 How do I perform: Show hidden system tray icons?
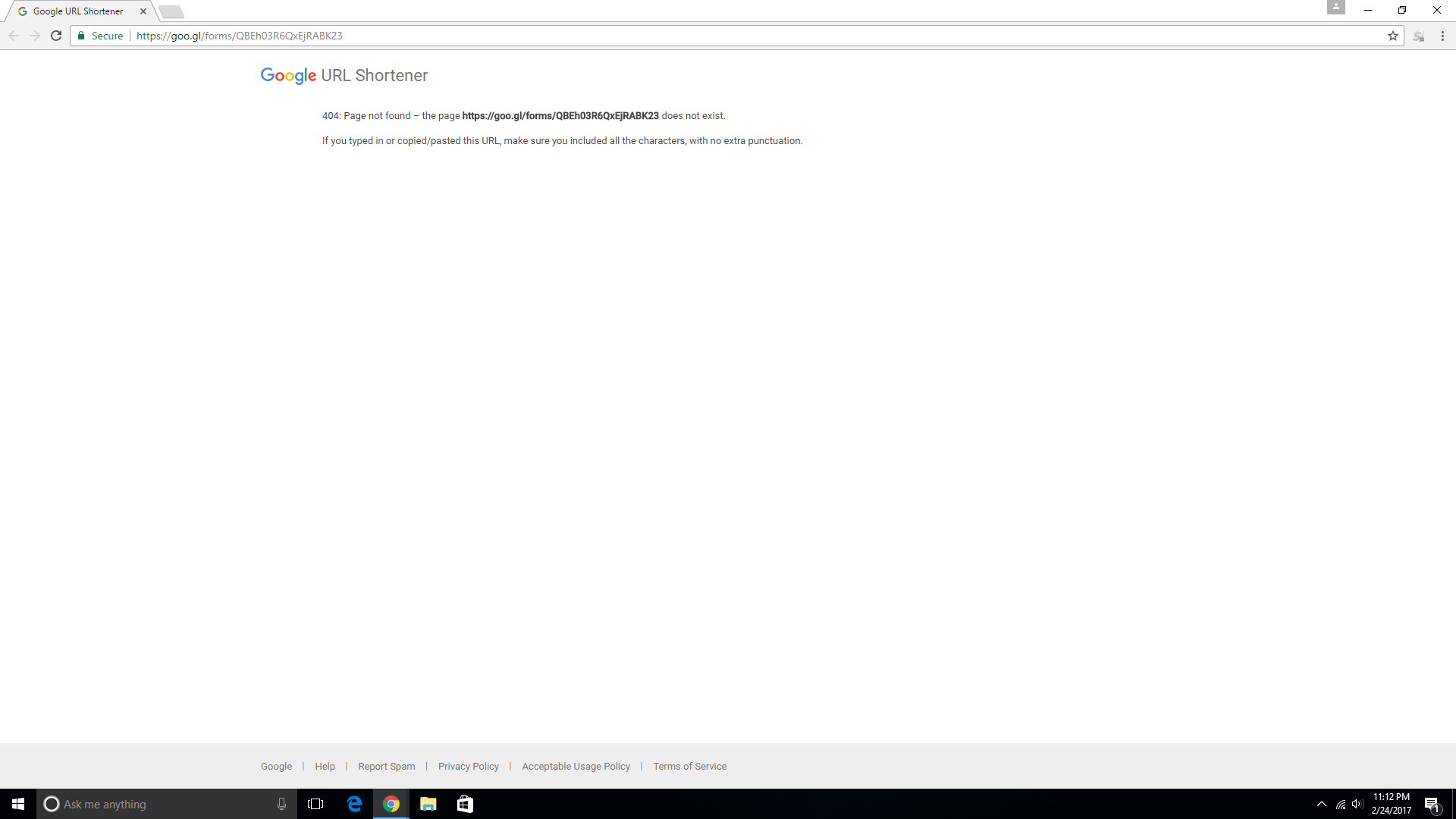point(1322,804)
